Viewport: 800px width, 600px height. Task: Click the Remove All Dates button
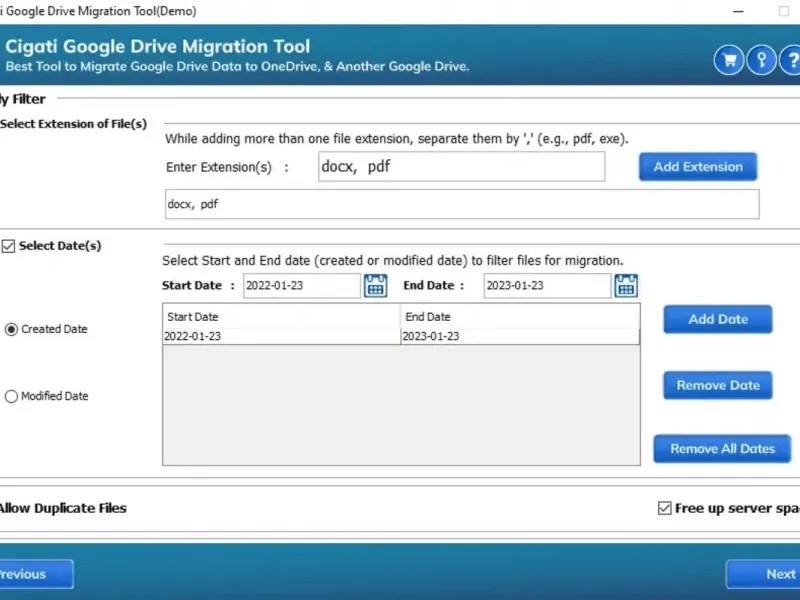tap(722, 449)
